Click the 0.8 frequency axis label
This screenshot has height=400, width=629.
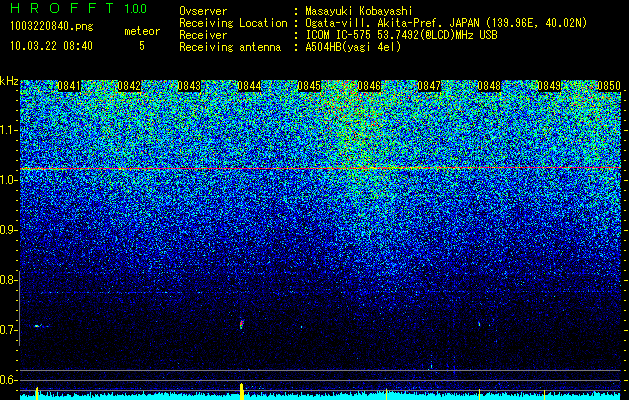[8, 280]
